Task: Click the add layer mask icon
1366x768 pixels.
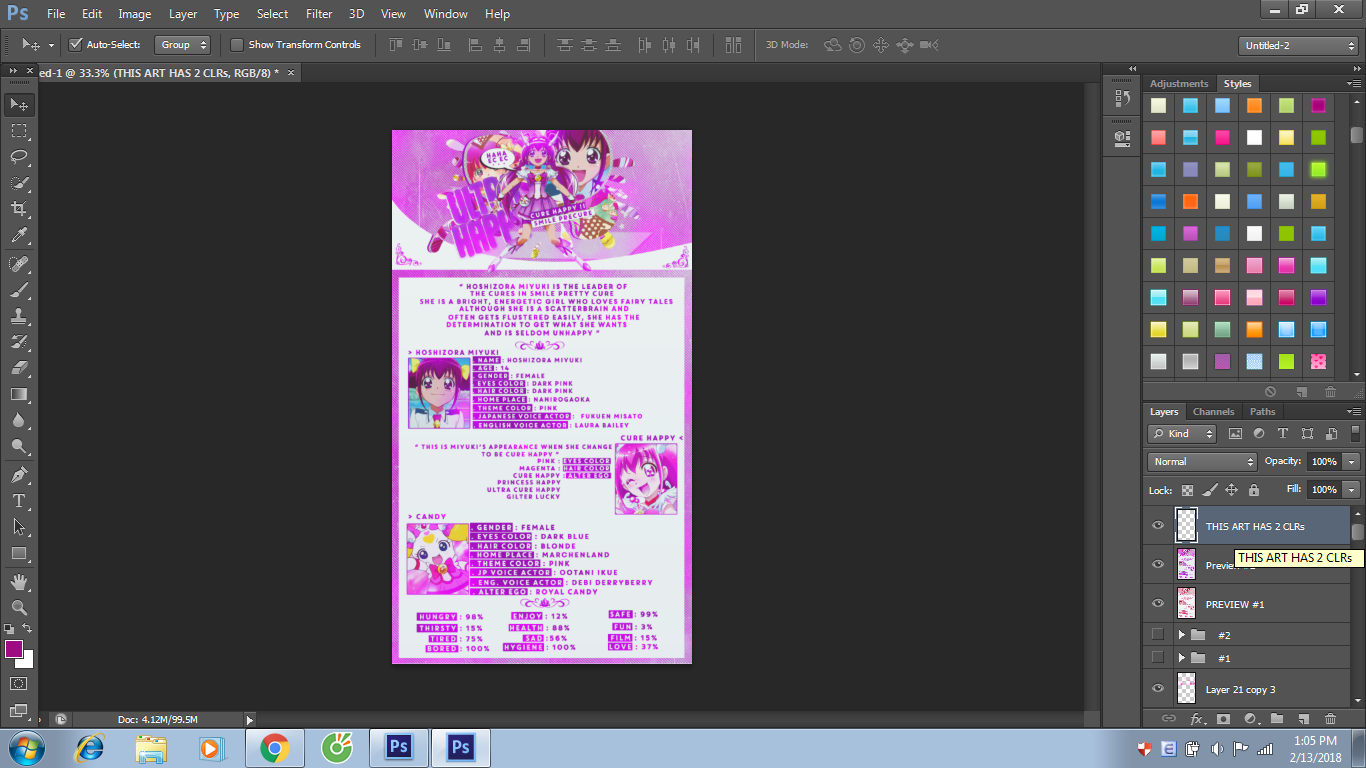Action: (1223, 719)
